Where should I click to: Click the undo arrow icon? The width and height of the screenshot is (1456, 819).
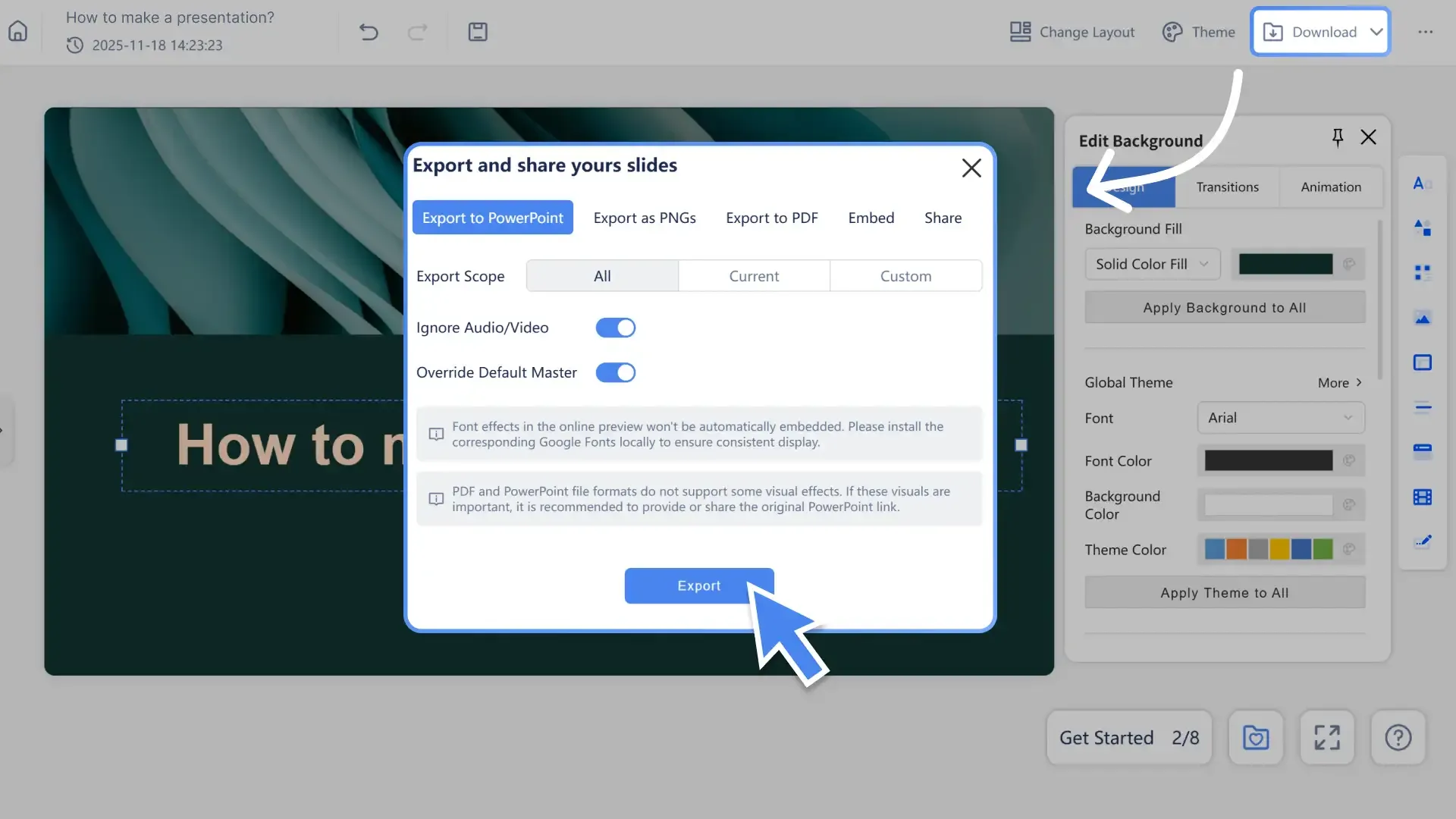369,32
